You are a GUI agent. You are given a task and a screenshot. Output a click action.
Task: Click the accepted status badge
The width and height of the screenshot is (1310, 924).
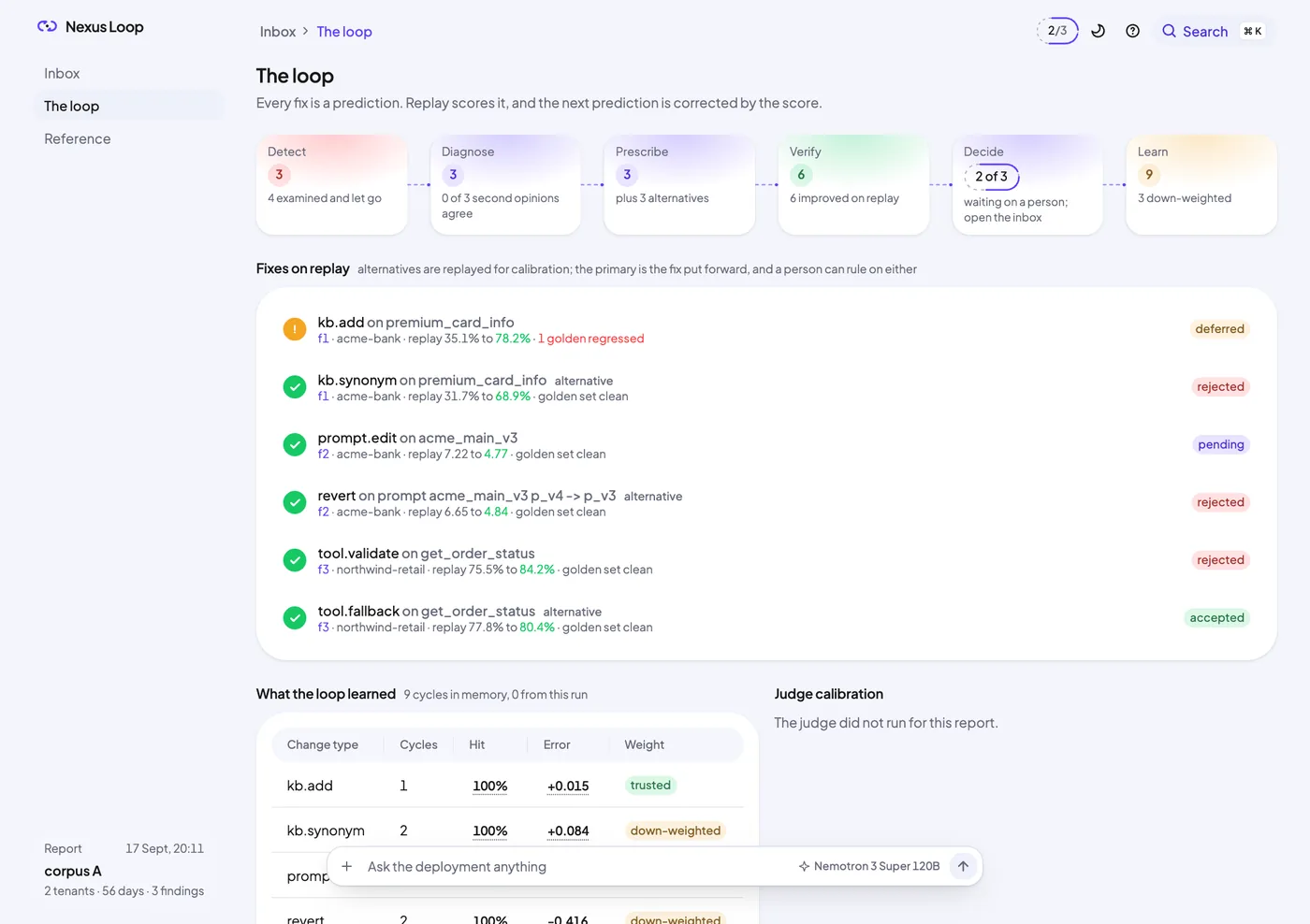1217,618
